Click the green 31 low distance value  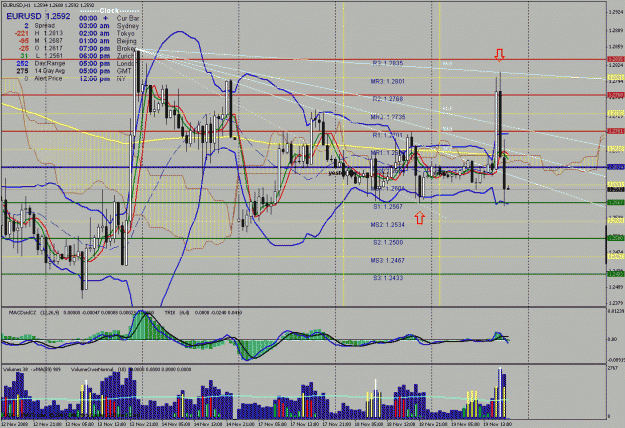(24, 56)
